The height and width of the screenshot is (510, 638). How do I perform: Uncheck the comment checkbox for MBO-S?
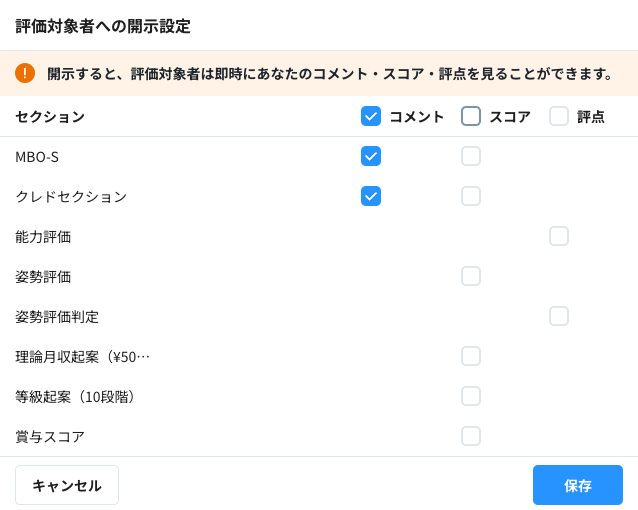pos(371,156)
